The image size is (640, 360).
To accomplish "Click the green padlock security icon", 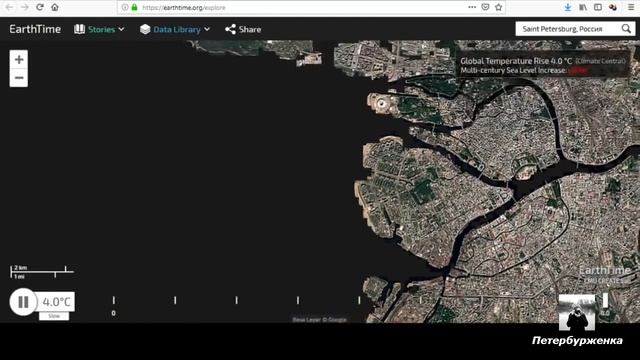I will [134, 7].
